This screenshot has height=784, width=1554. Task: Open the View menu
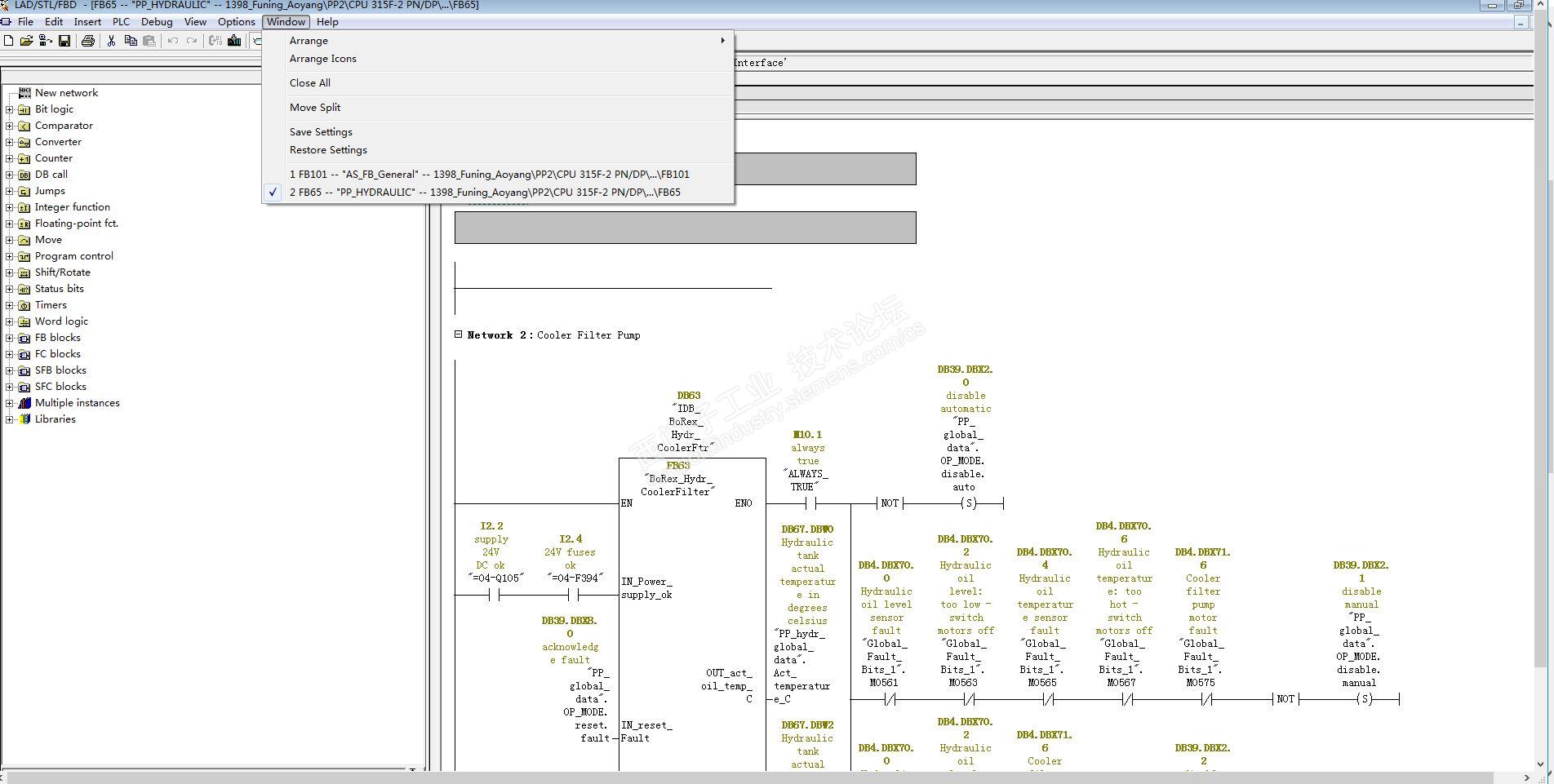(195, 22)
